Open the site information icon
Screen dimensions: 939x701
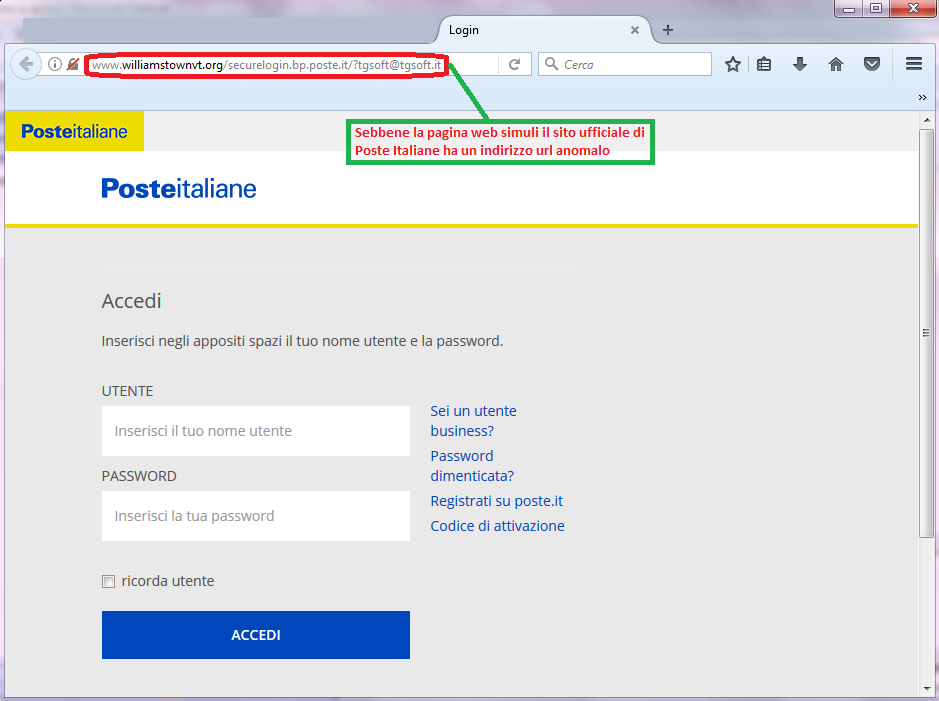(54, 64)
